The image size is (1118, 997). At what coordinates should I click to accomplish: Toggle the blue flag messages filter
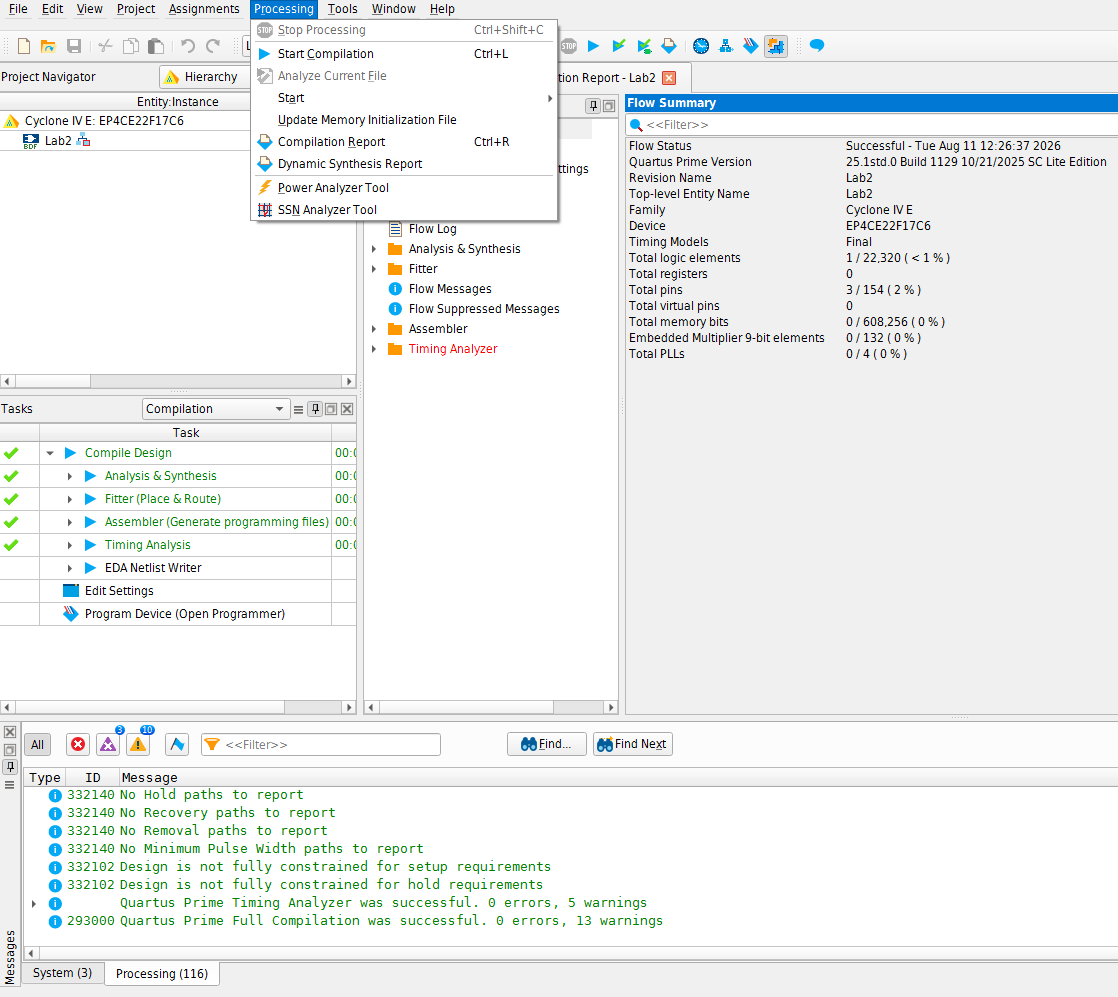(x=177, y=745)
